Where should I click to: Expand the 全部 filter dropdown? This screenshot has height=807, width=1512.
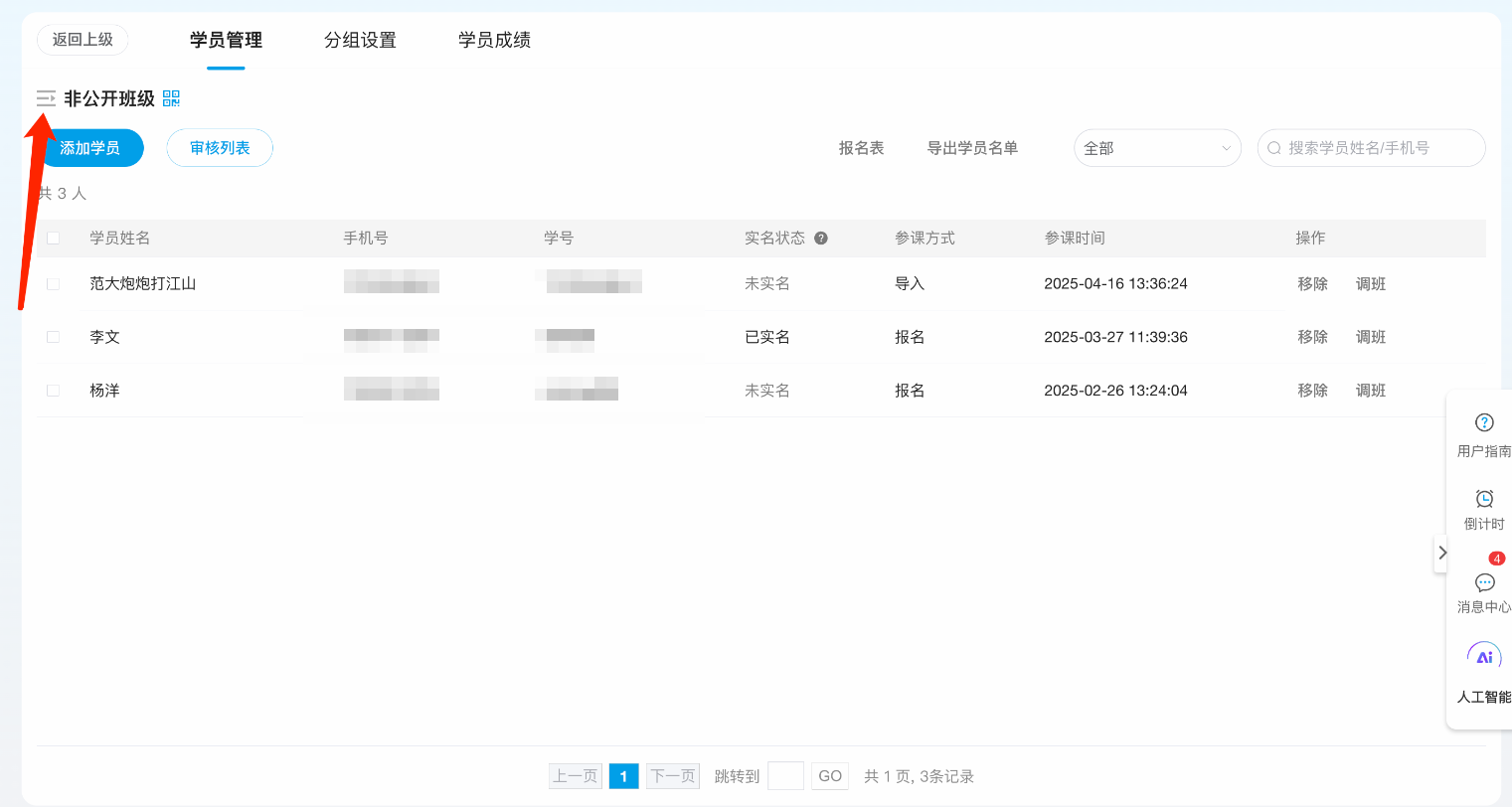click(1157, 148)
